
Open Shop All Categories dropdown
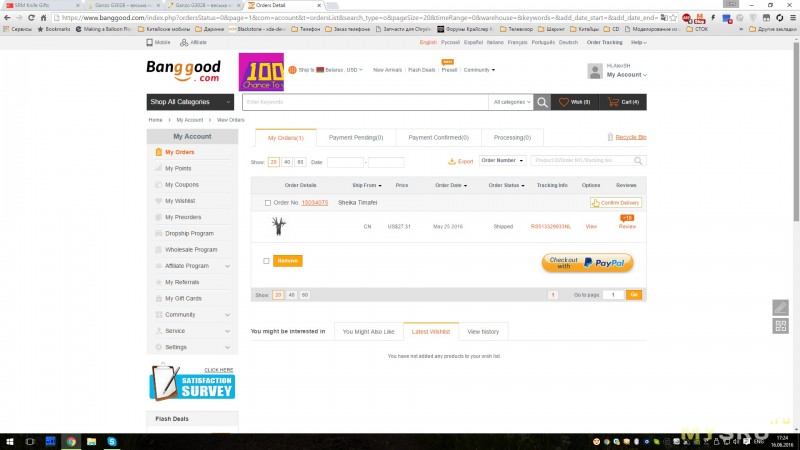[190, 102]
